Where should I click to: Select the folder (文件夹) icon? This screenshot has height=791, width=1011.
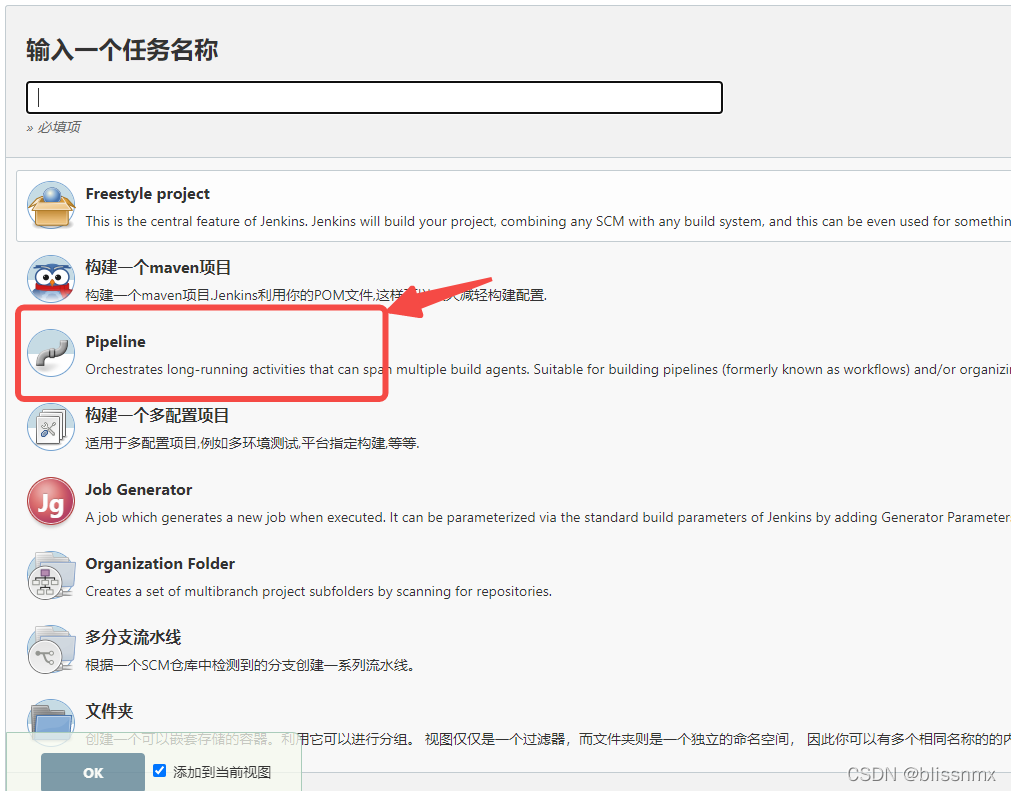click(x=51, y=722)
